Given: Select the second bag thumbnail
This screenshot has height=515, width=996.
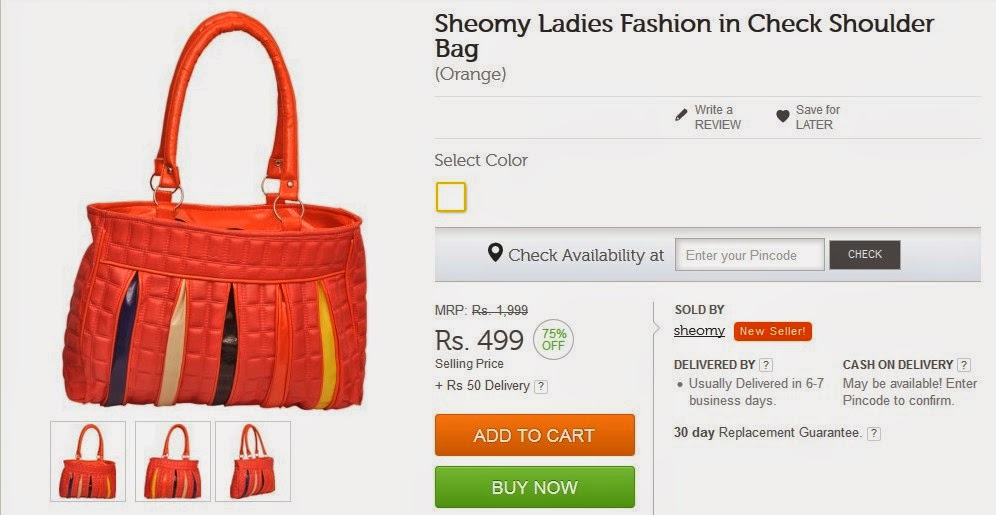Looking at the screenshot, I should coord(173,461).
